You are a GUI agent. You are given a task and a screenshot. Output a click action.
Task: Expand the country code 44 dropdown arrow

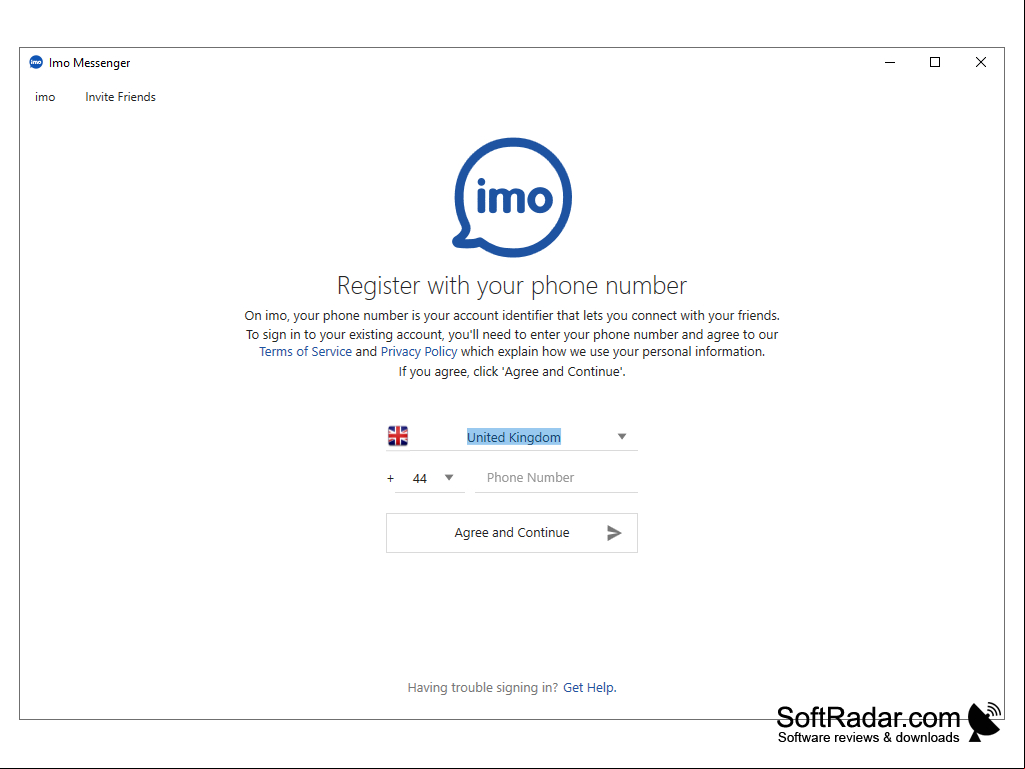449,477
